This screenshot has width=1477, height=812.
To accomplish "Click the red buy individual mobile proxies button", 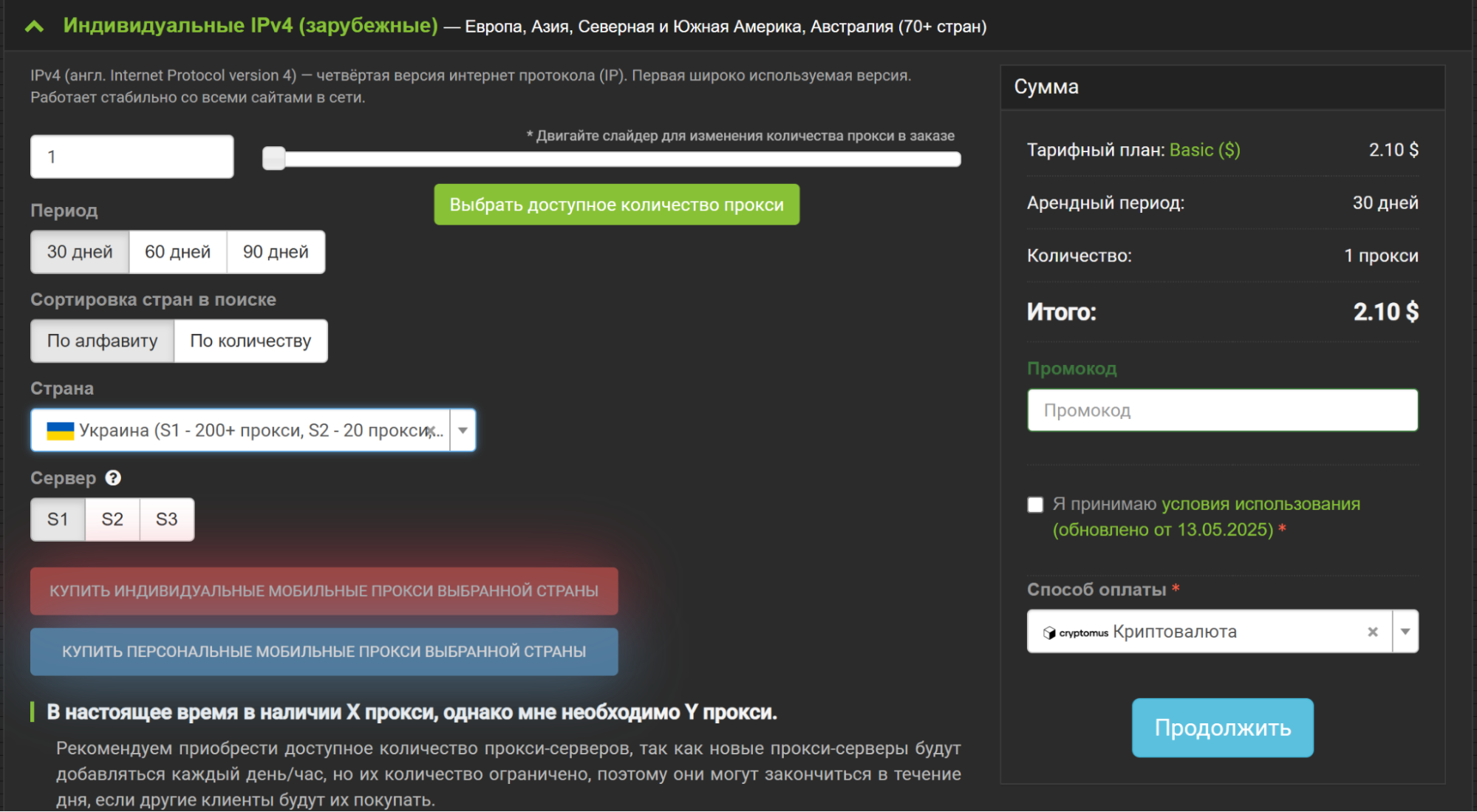I will (324, 591).
